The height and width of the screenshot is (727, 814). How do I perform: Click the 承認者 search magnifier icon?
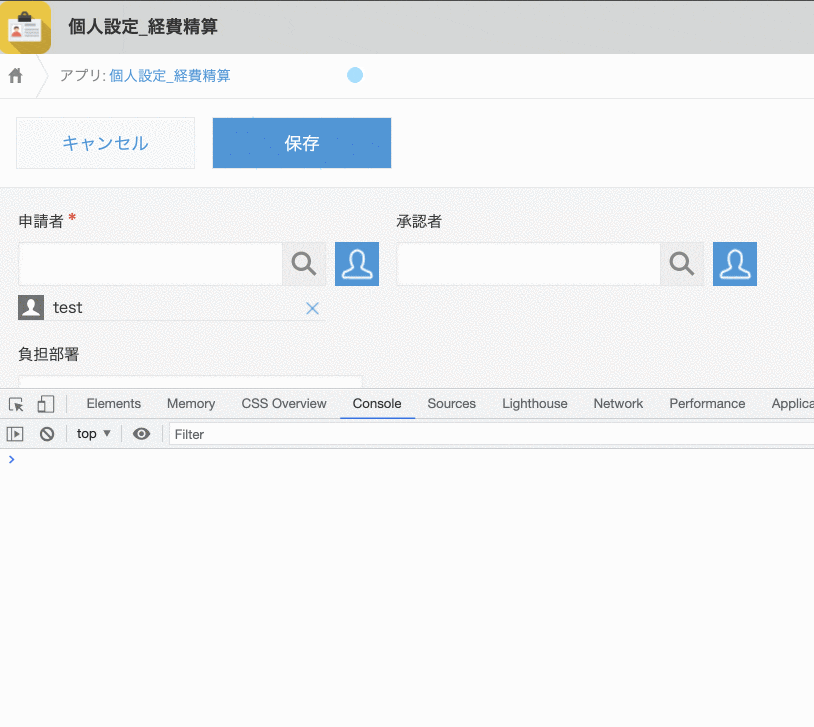pos(681,263)
